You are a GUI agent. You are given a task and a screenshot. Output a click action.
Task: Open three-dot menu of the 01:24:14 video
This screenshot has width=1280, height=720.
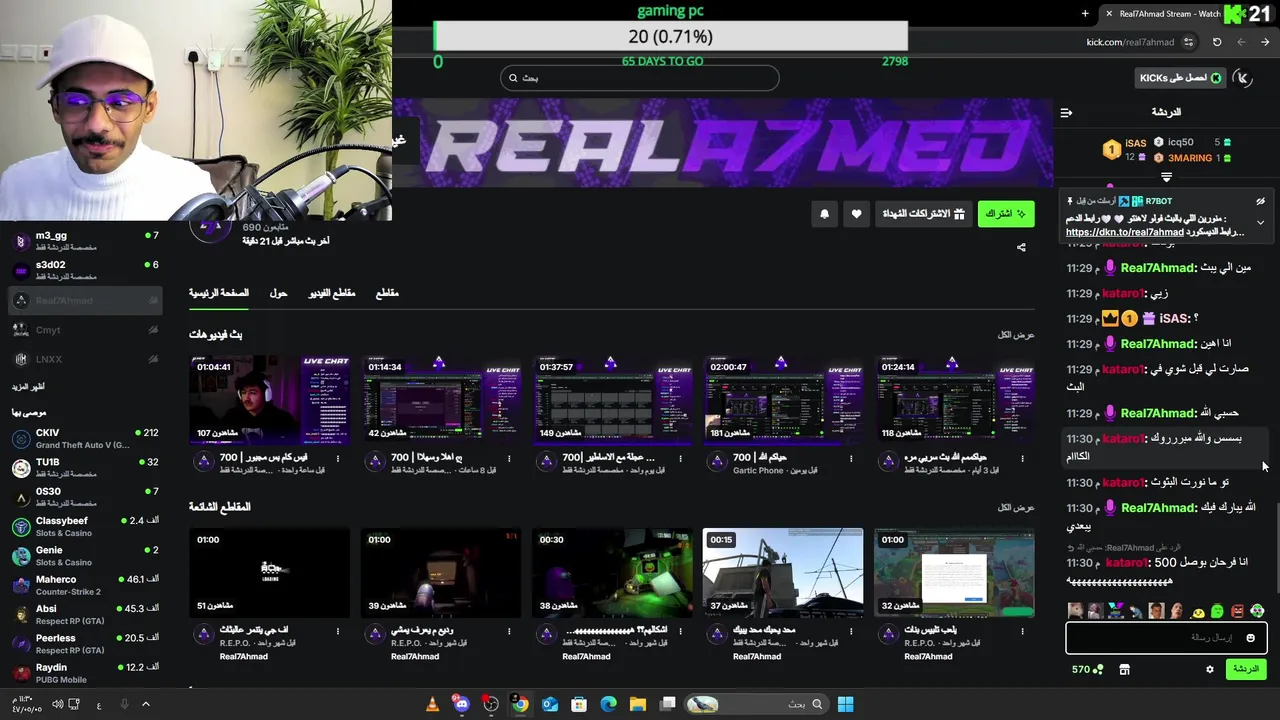coord(1022,459)
